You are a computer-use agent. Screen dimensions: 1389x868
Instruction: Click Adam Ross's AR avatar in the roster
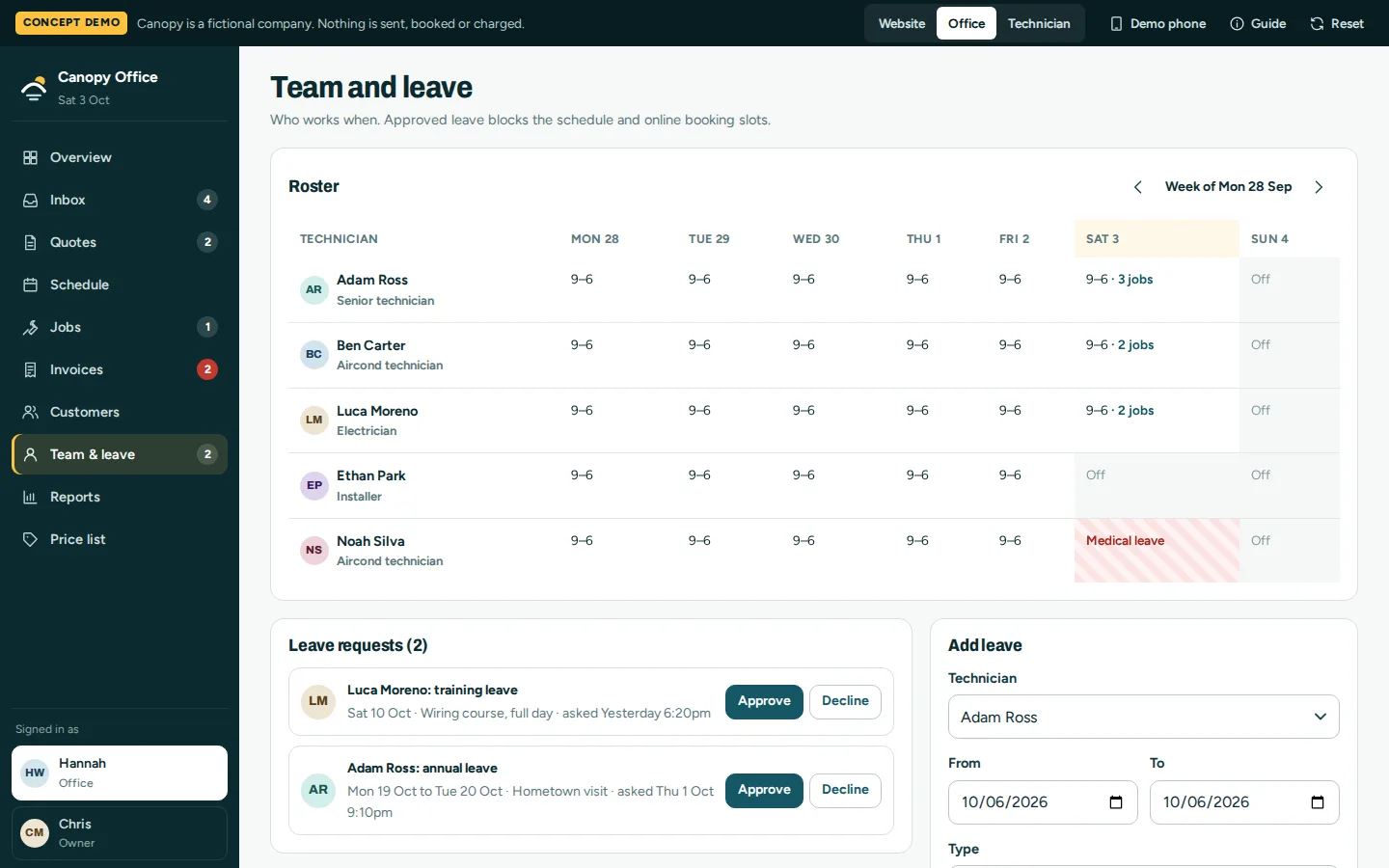314,289
